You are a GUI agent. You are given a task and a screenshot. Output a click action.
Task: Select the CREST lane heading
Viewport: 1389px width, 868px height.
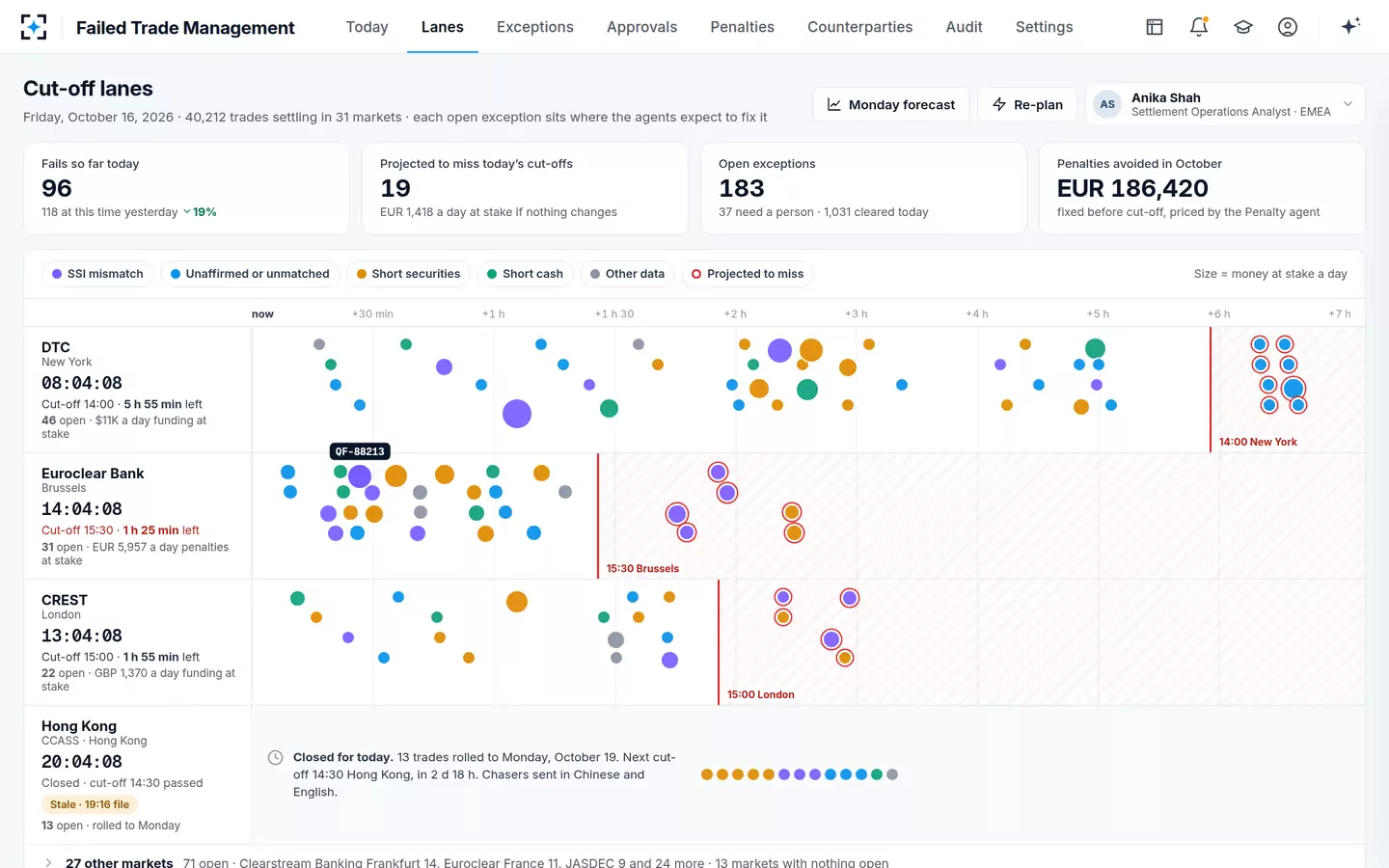pyautogui.click(x=65, y=600)
